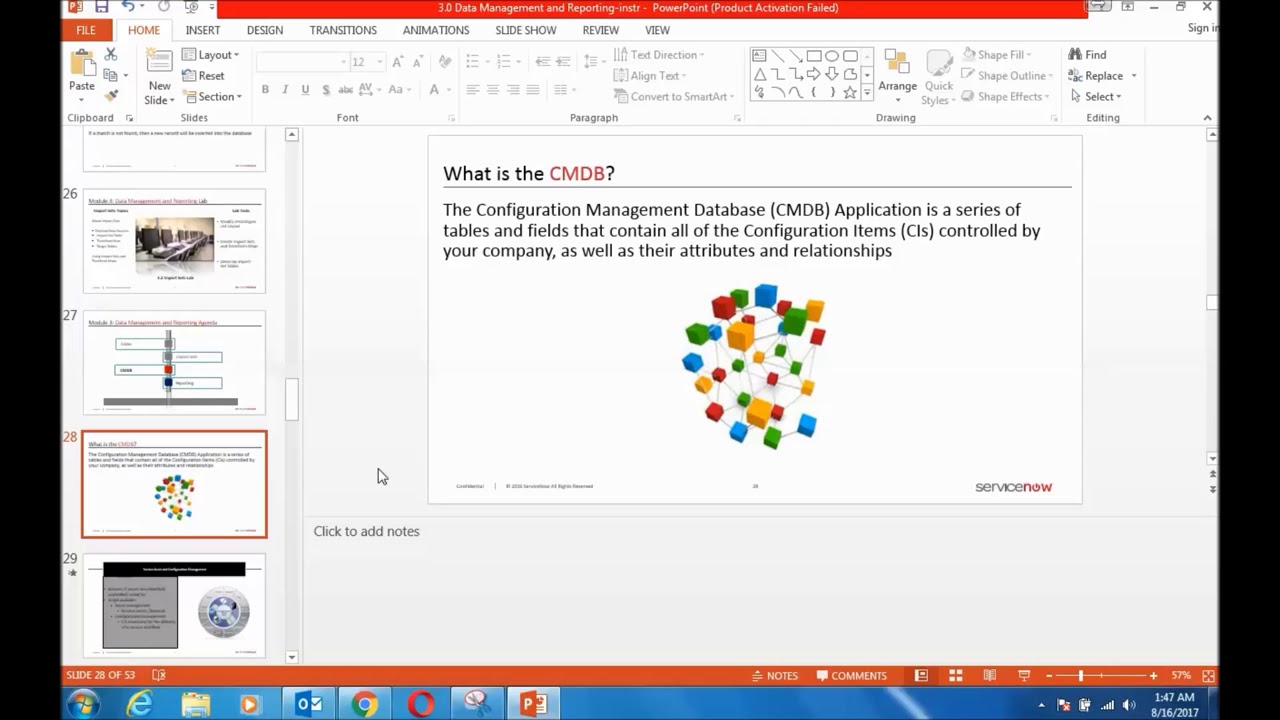Start the slide show from the status bar

click(x=1024, y=676)
